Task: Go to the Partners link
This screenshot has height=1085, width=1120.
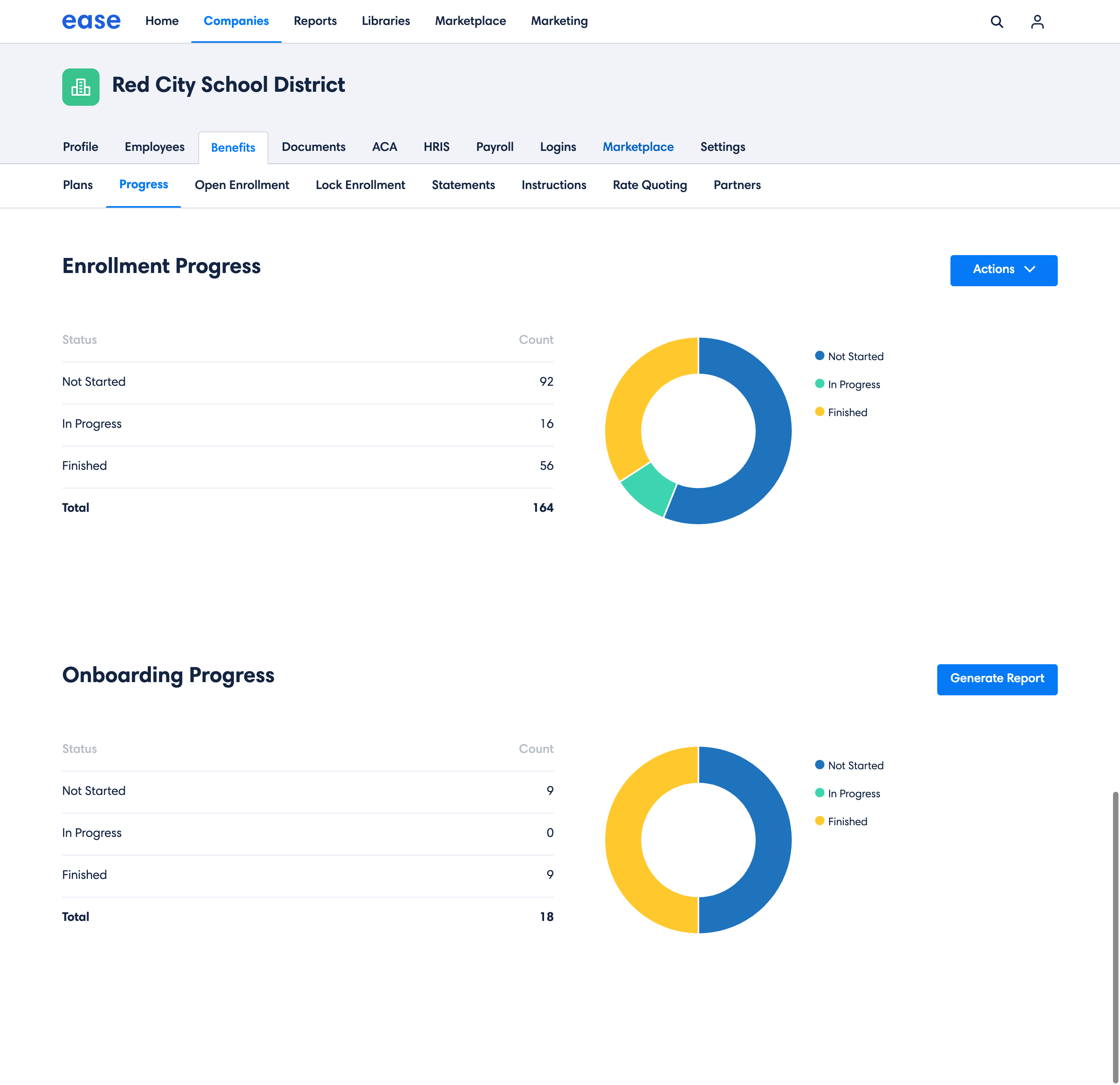Action: (737, 185)
